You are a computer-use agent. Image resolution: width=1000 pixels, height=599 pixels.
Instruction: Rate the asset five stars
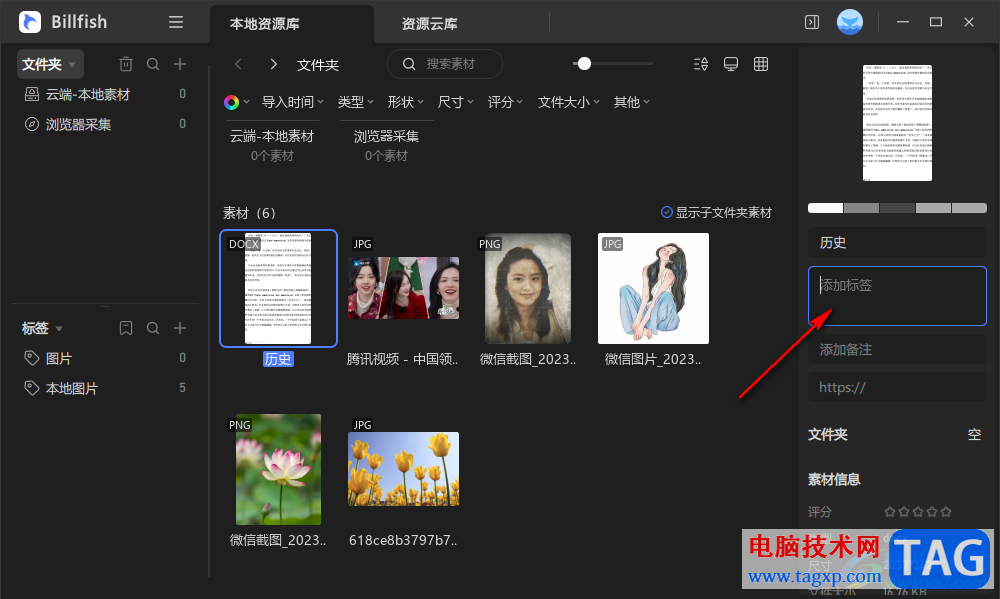946,512
